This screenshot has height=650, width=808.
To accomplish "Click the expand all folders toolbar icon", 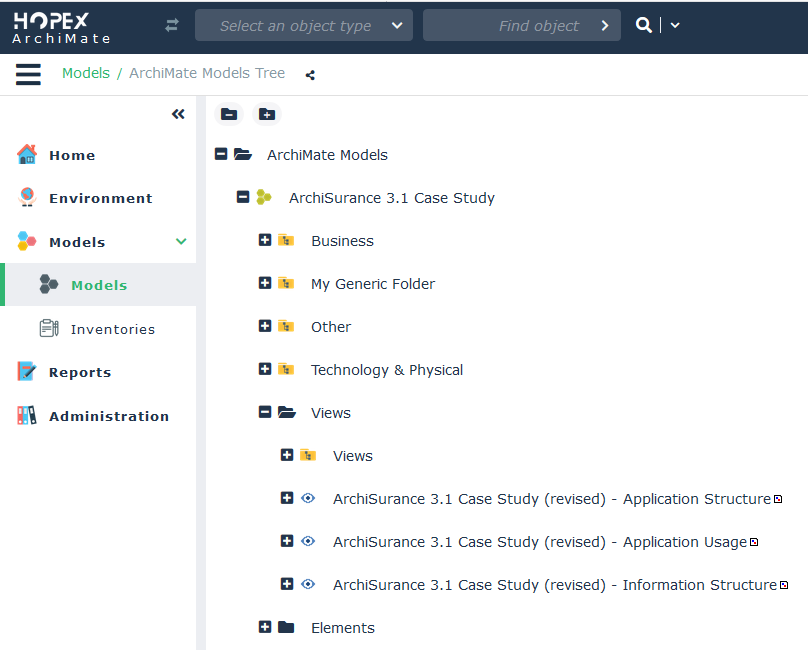I will click(267, 114).
